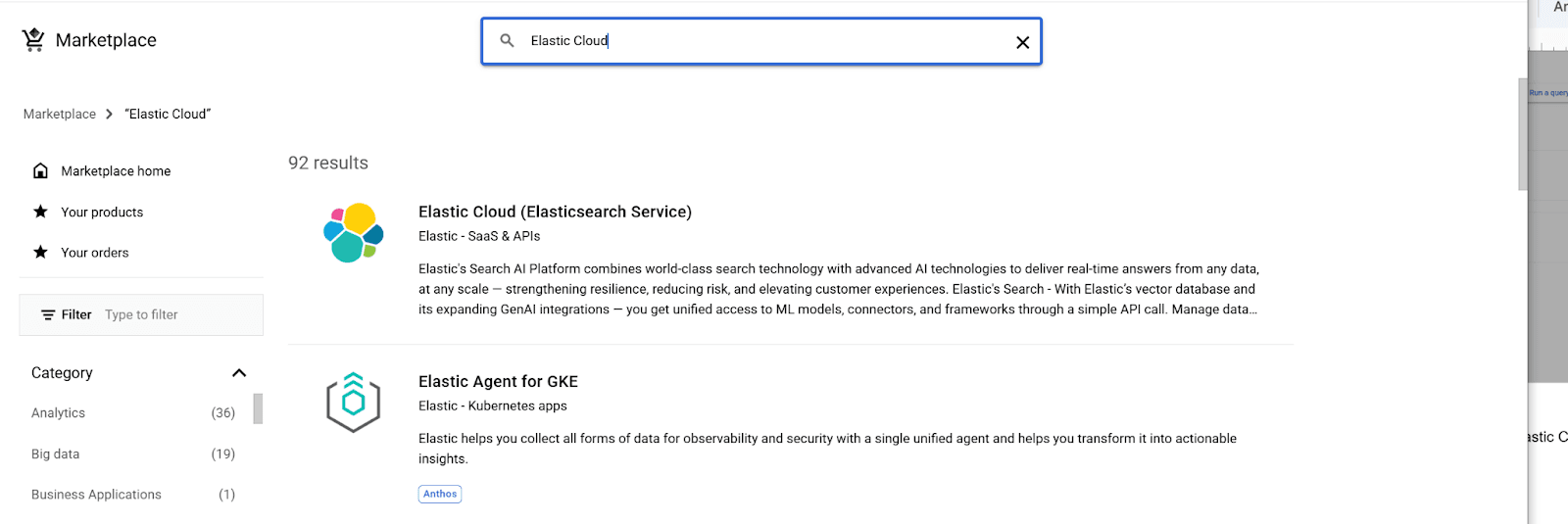Select the Big data category filter
Image resolution: width=1568 pixels, height=524 pixels.
pos(56,454)
